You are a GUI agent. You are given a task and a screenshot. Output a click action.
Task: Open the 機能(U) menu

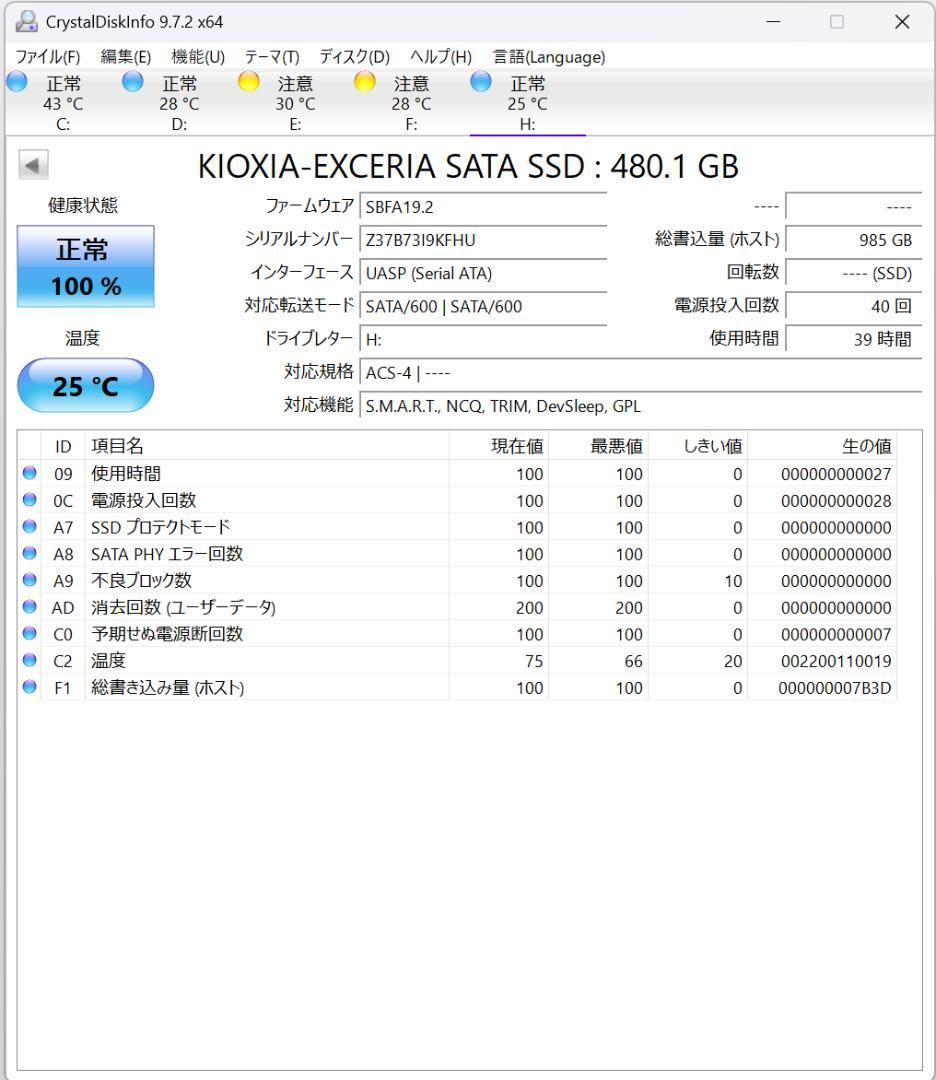coord(198,56)
